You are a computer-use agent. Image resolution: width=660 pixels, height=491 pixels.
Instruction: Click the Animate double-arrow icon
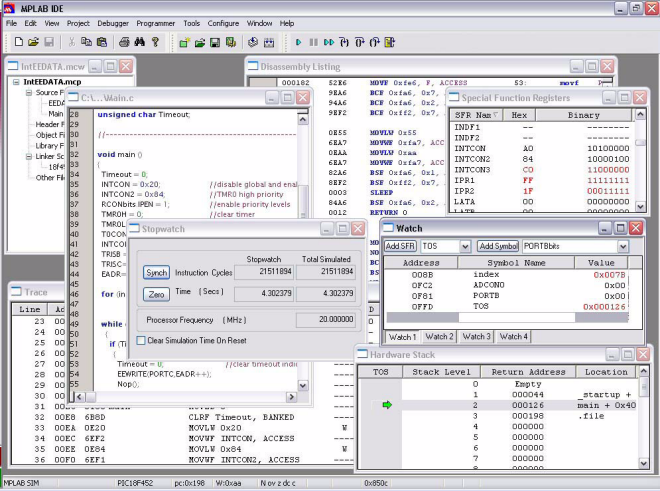click(x=329, y=42)
